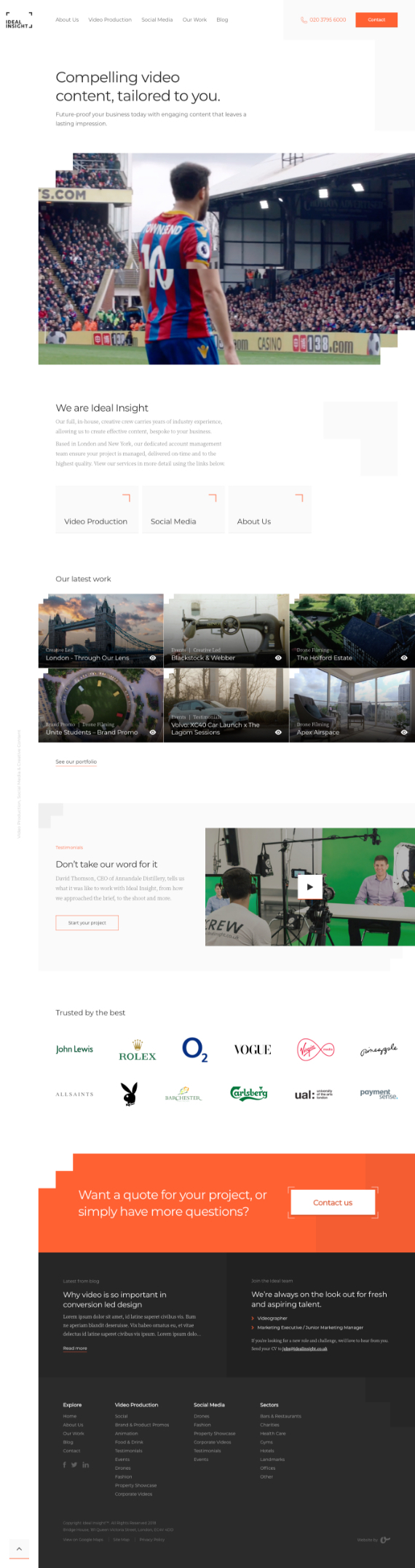Click Home in the footer Explore column

point(70,1415)
